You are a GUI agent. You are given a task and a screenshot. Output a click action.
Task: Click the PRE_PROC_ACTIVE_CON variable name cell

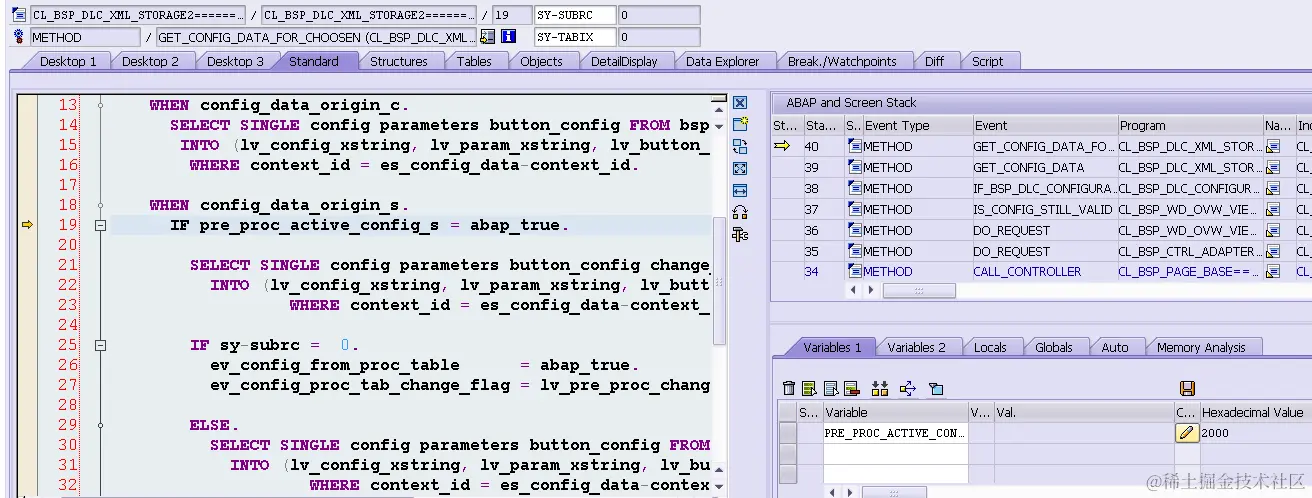895,433
